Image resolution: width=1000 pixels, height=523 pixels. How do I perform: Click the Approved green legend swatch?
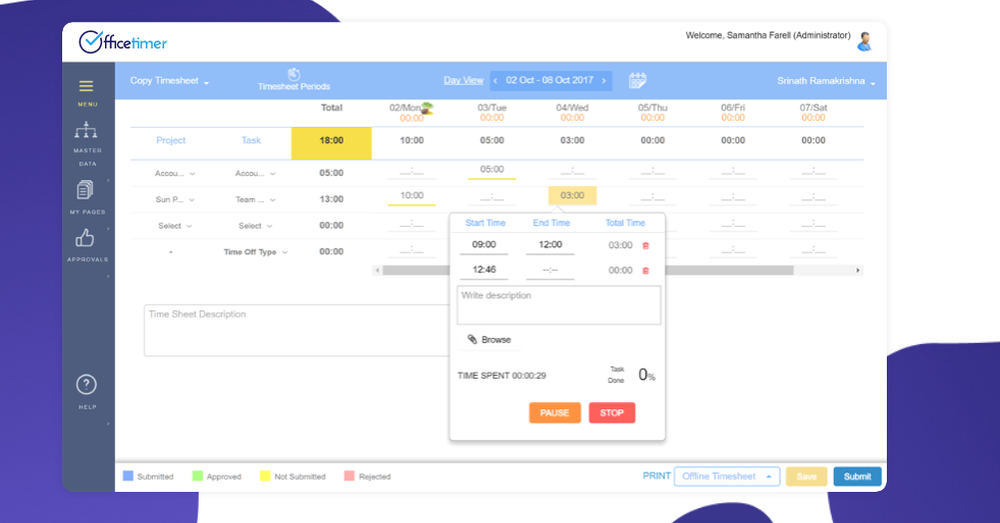198,476
